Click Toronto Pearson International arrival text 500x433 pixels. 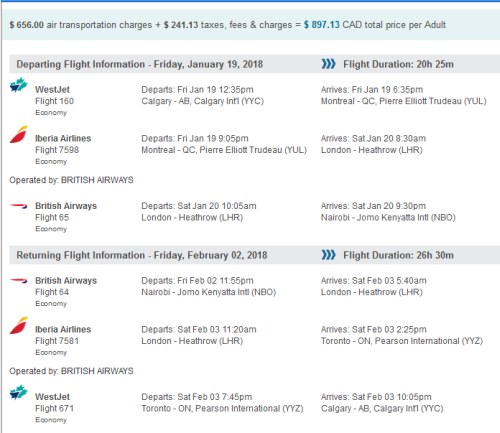(402, 341)
